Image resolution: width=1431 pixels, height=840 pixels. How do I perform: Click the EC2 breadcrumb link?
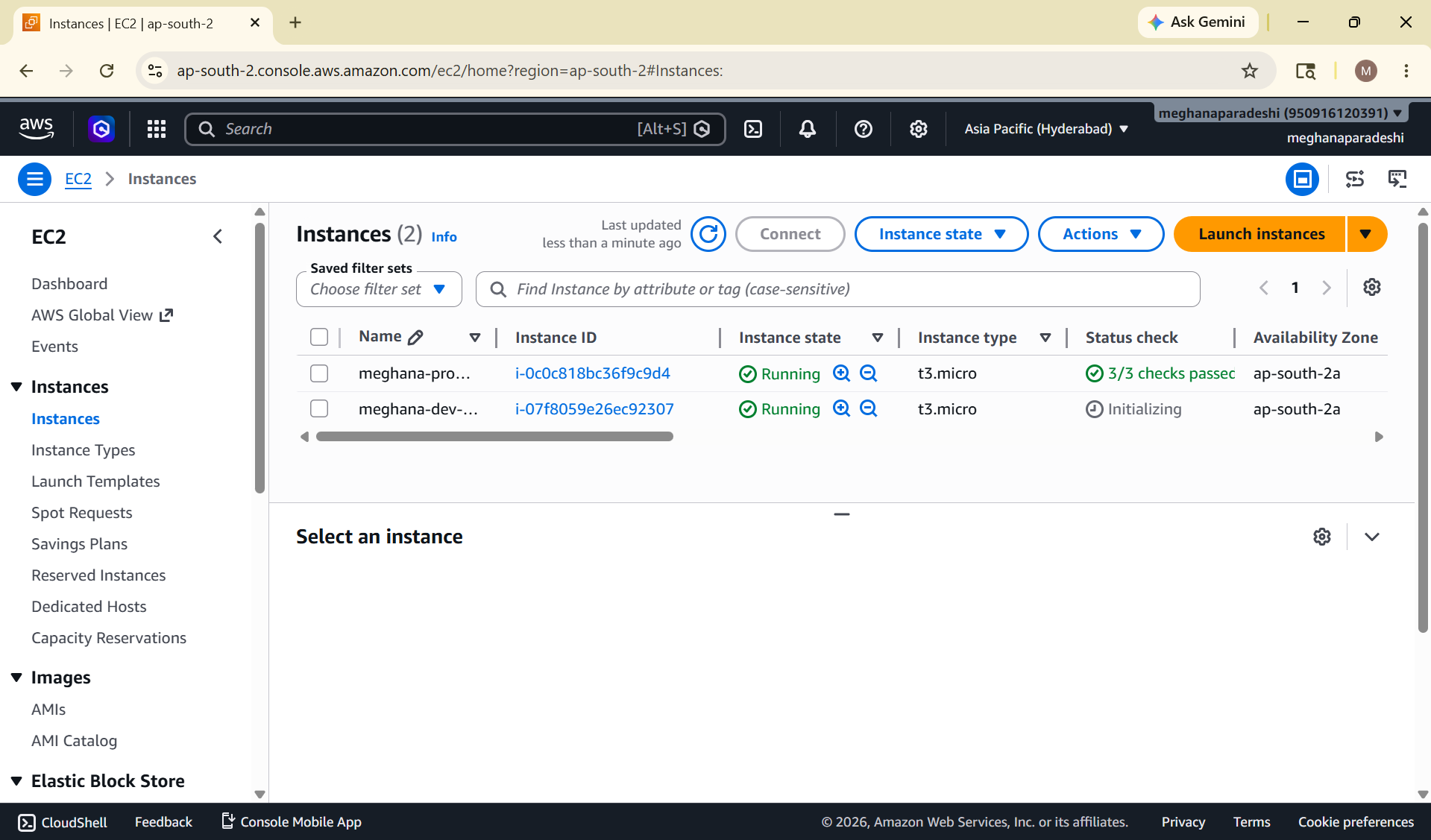point(78,179)
